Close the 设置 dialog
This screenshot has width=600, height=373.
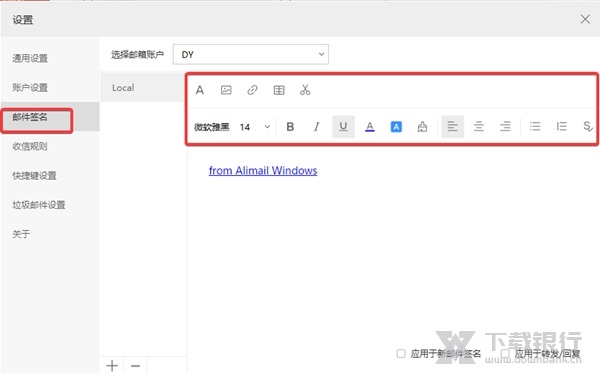585,19
